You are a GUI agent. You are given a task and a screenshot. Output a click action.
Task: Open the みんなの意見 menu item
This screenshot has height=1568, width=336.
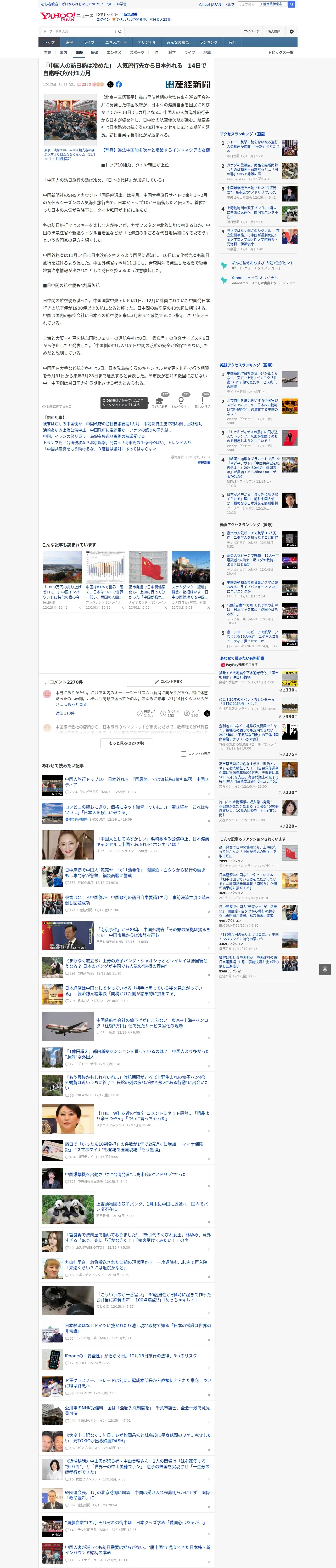click(177, 43)
